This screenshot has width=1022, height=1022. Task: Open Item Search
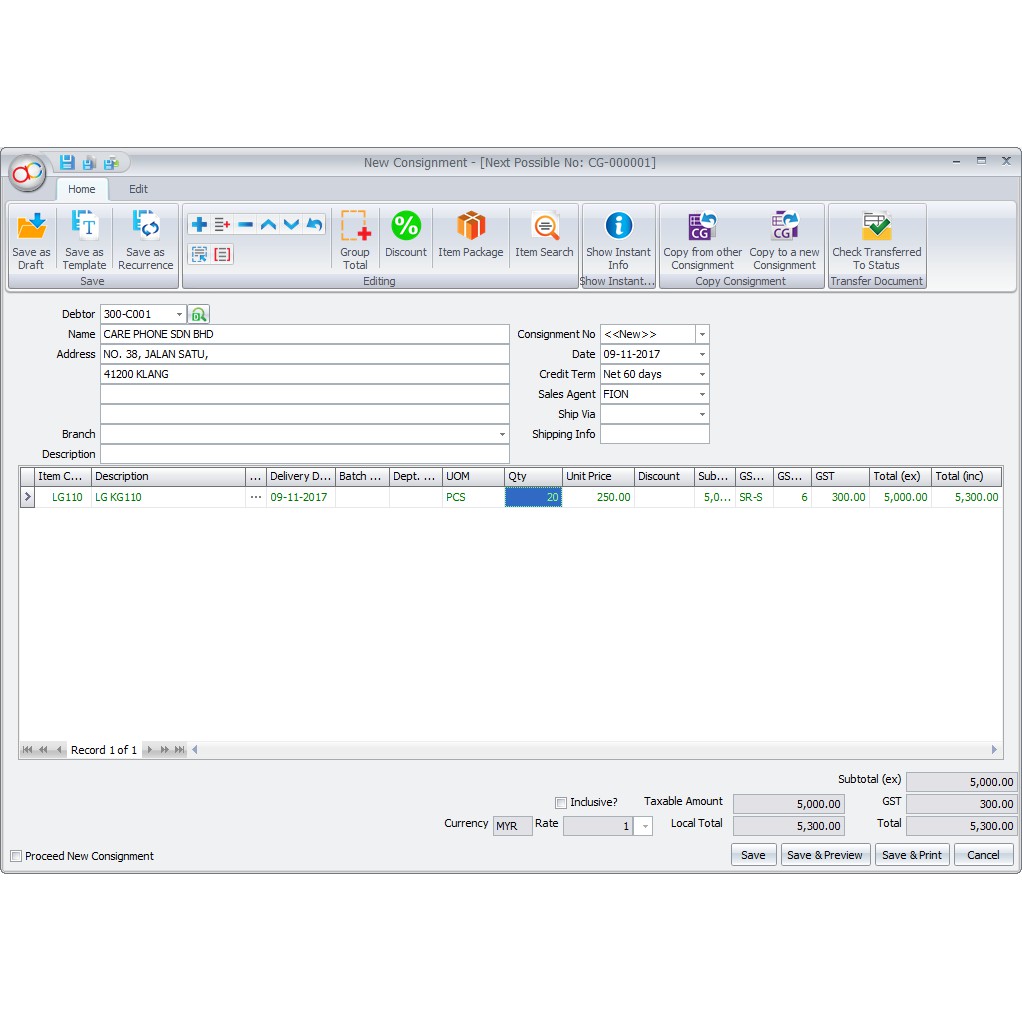pos(544,235)
